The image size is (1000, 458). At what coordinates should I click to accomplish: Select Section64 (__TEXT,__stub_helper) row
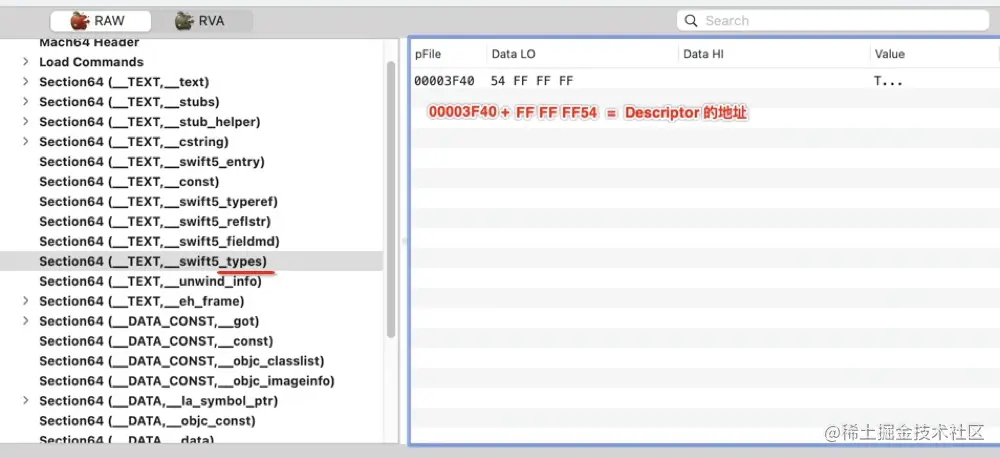pyautogui.click(x=191, y=121)
